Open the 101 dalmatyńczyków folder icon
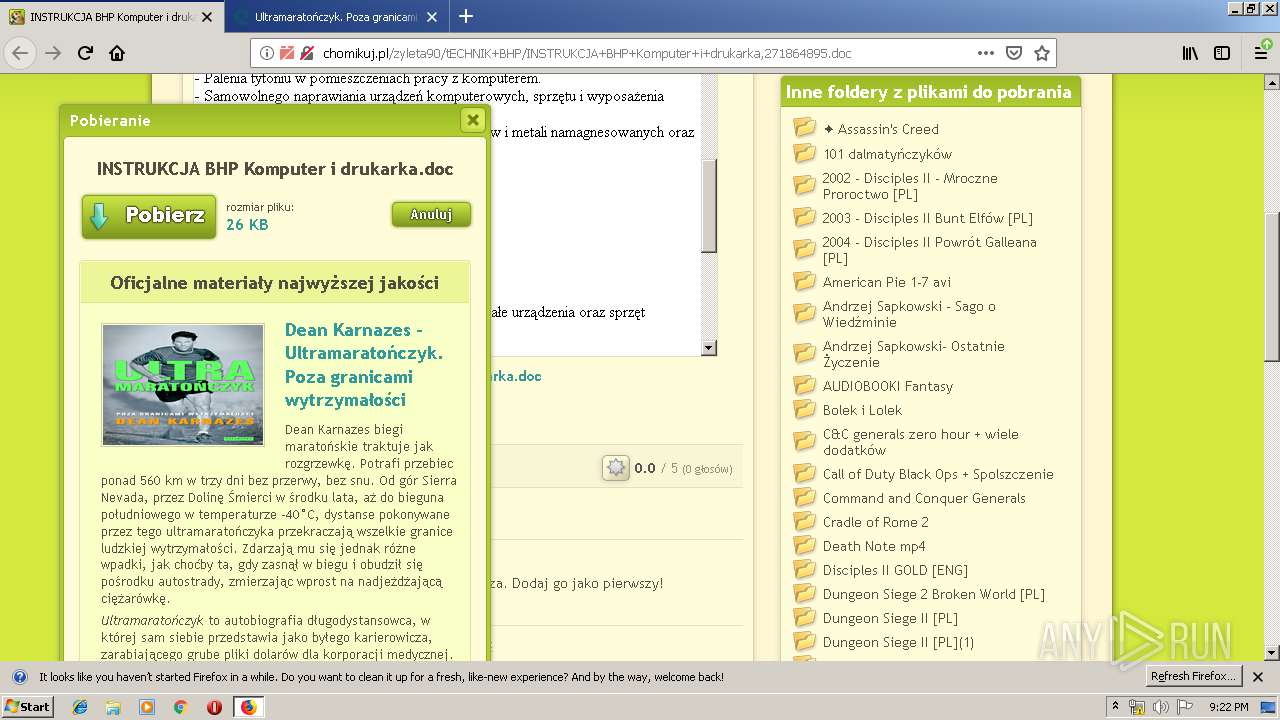The image size is (1280, 720). click(805, 153)
